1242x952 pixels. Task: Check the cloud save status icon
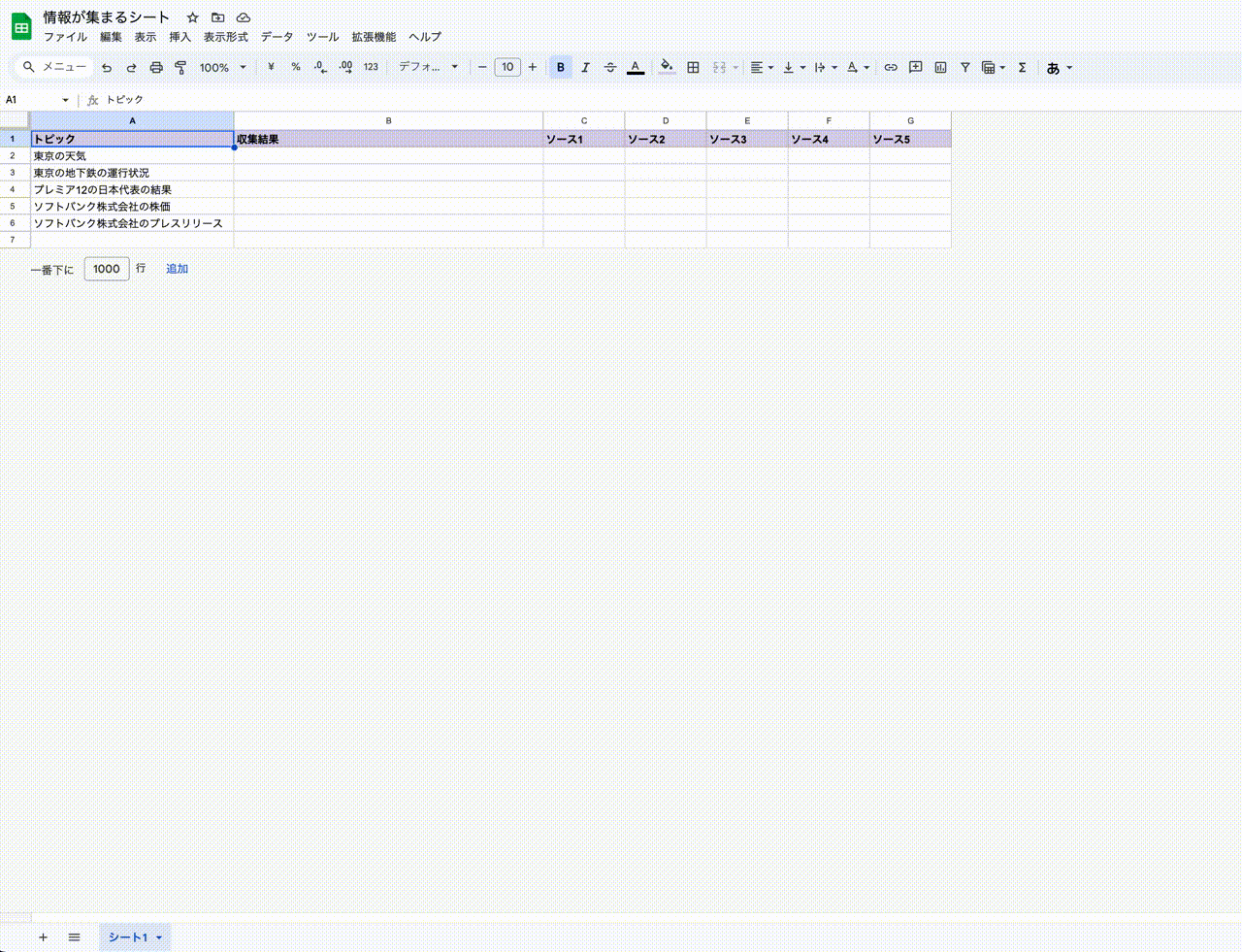point(244,17)
